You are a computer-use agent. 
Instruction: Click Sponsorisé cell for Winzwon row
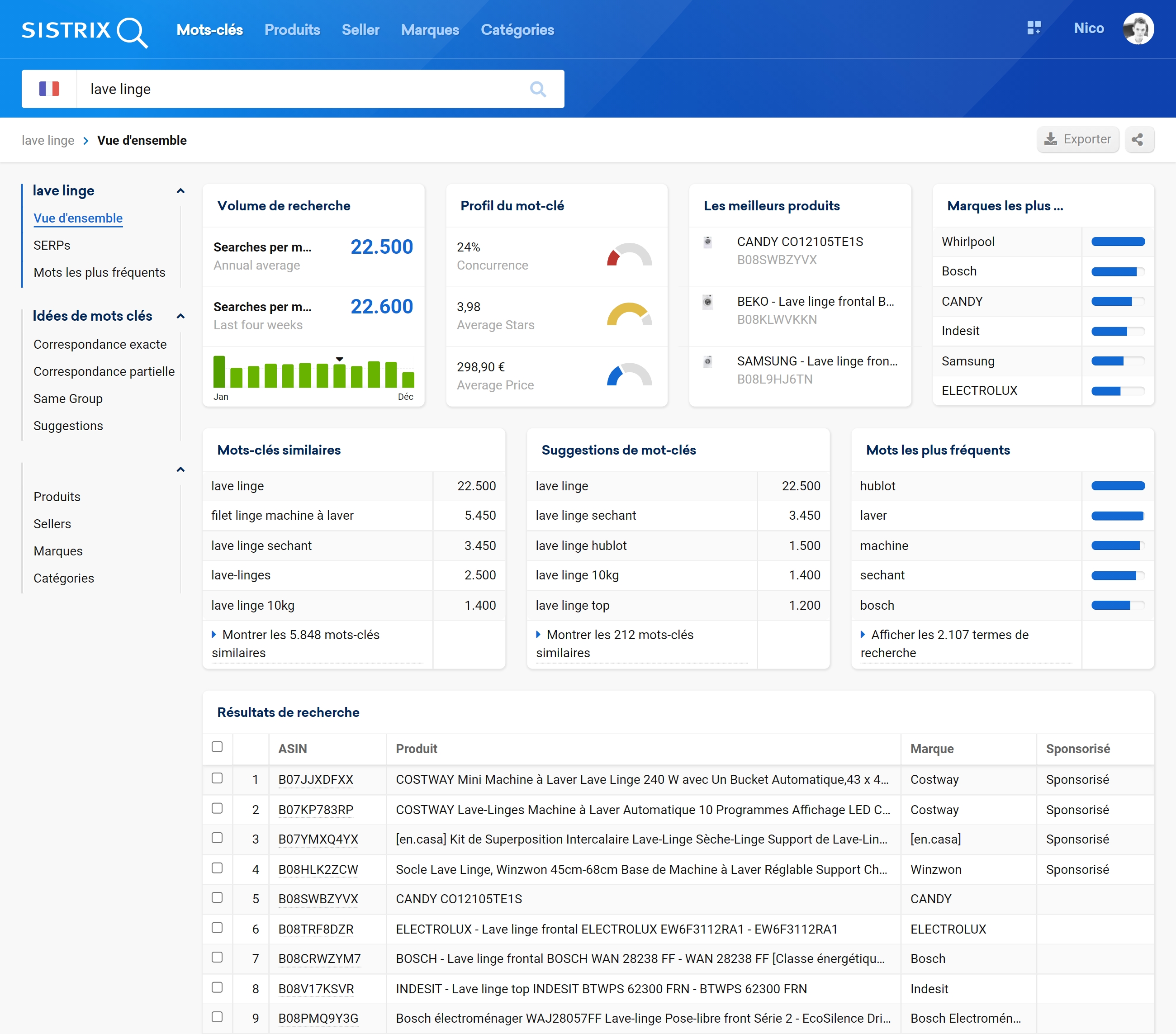[1077, 869]
